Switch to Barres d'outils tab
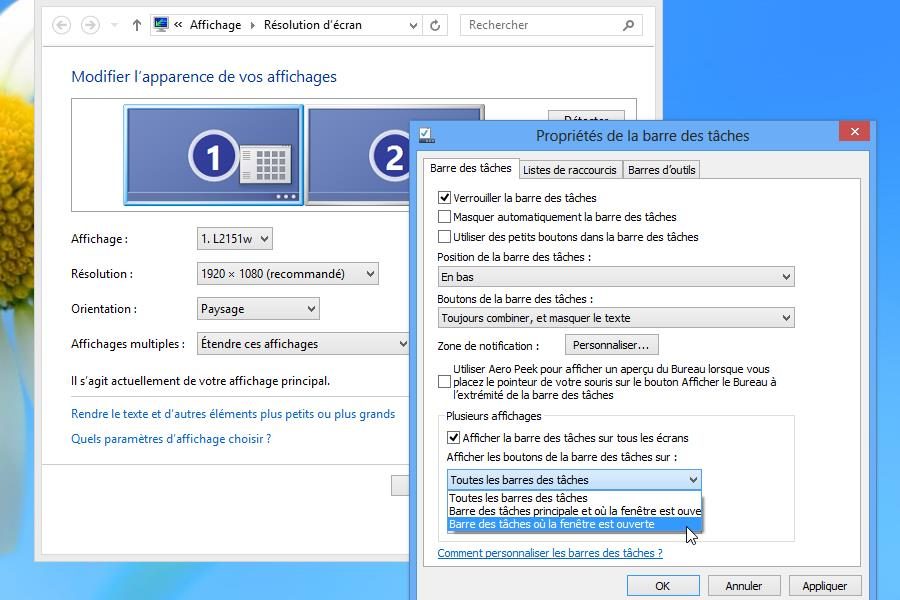Viewport: 900px width, 600px height. coord(661,170)
